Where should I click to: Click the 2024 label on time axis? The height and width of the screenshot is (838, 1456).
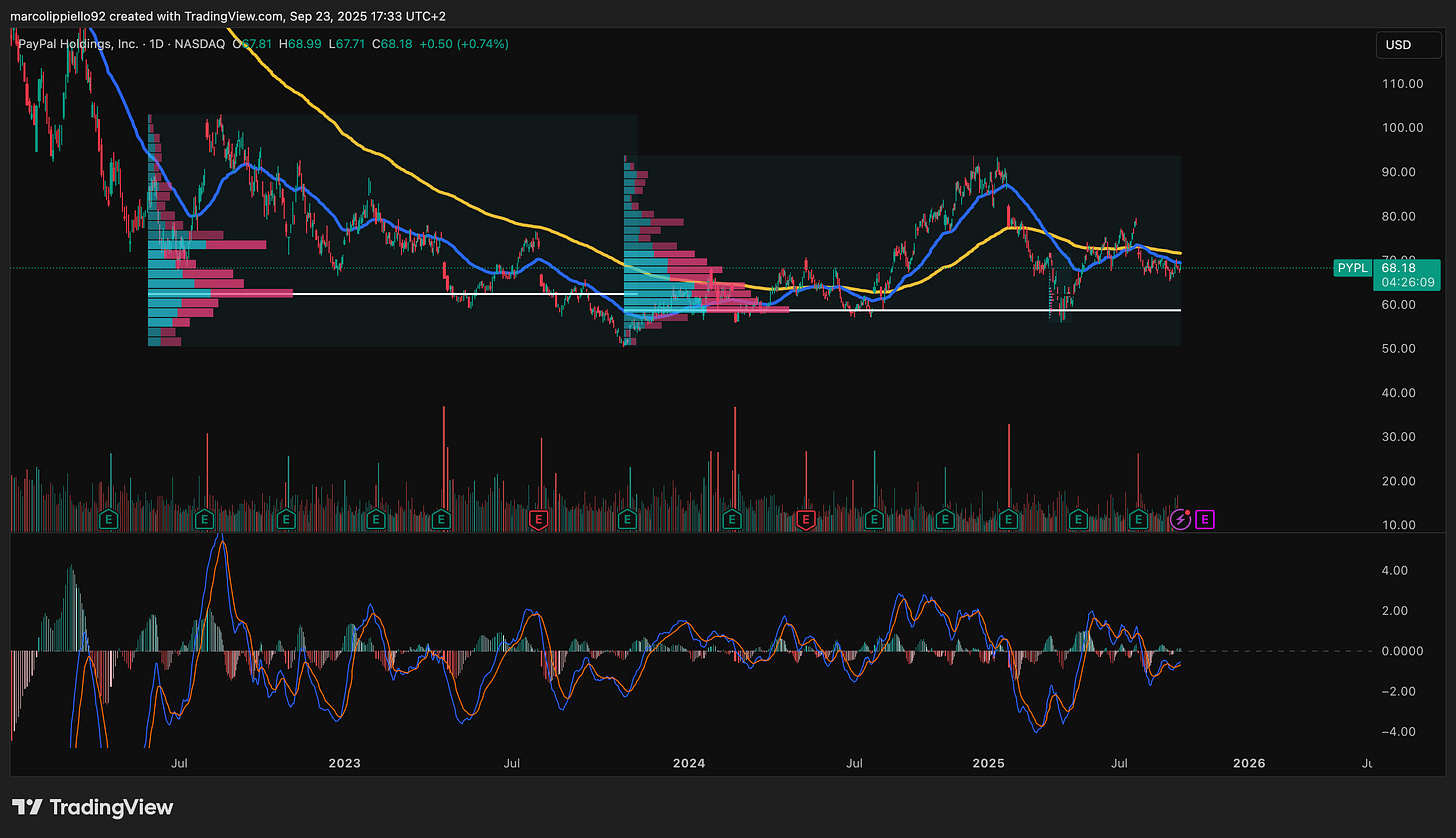tap(689, 763)
